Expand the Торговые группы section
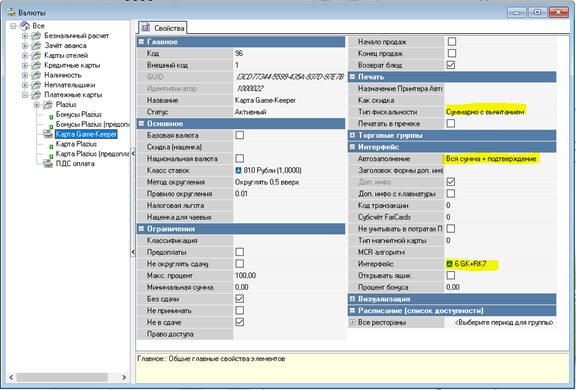This screenshot has height=390, width=576. coord(352,136)
